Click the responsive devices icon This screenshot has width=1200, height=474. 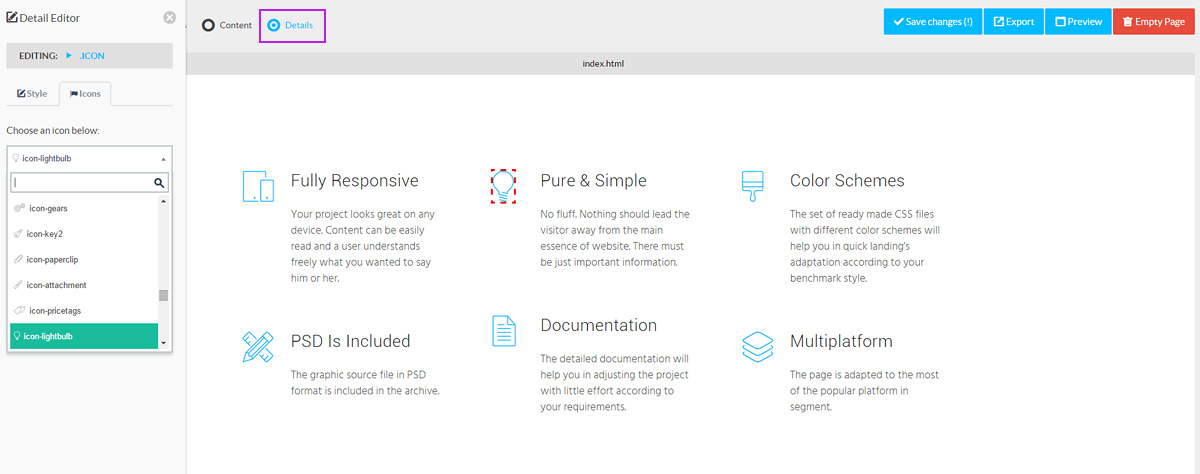(x=258, y=186)
